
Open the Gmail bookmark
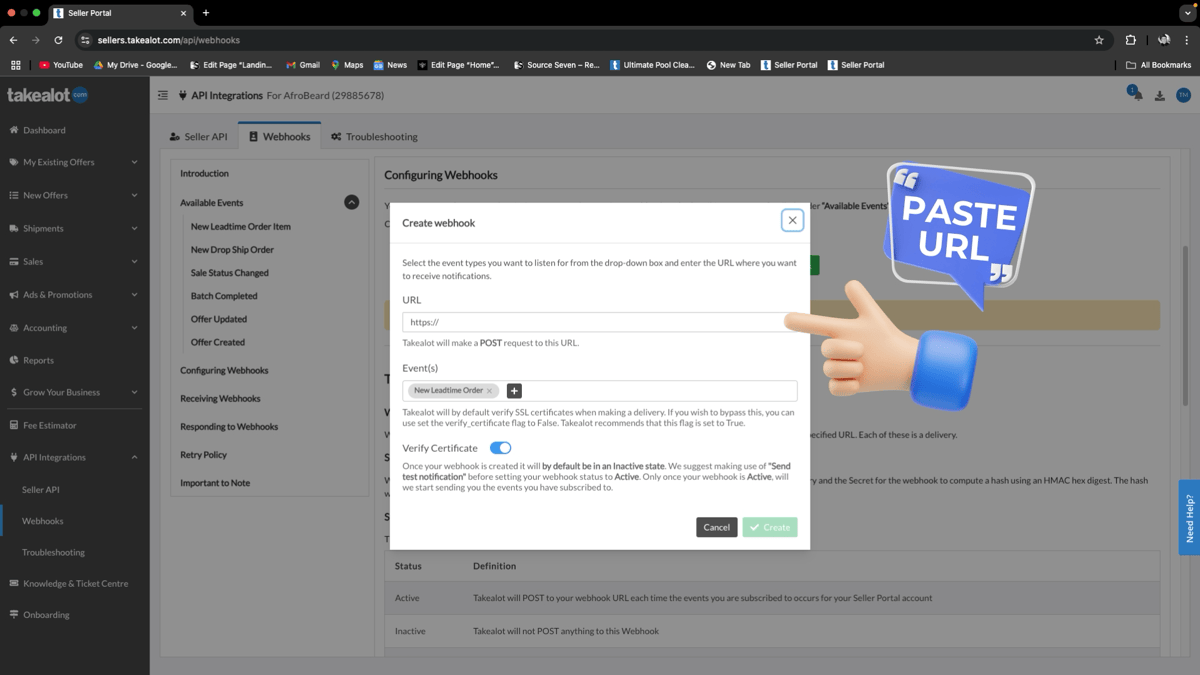(303, 65)
